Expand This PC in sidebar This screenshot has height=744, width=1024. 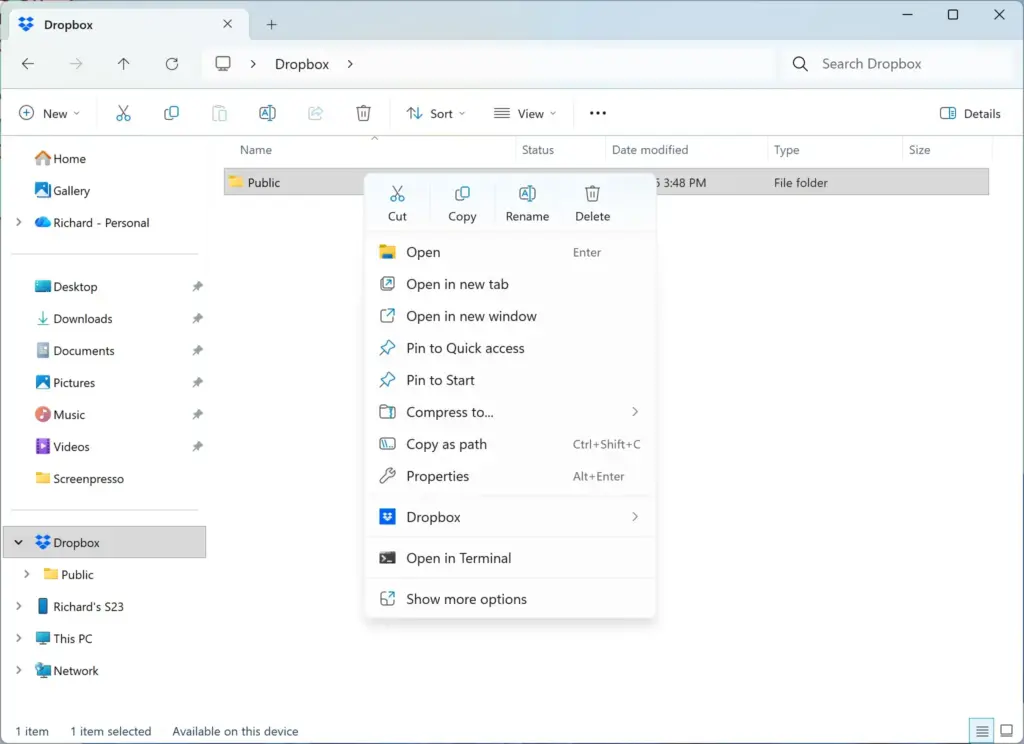[19, 638]
